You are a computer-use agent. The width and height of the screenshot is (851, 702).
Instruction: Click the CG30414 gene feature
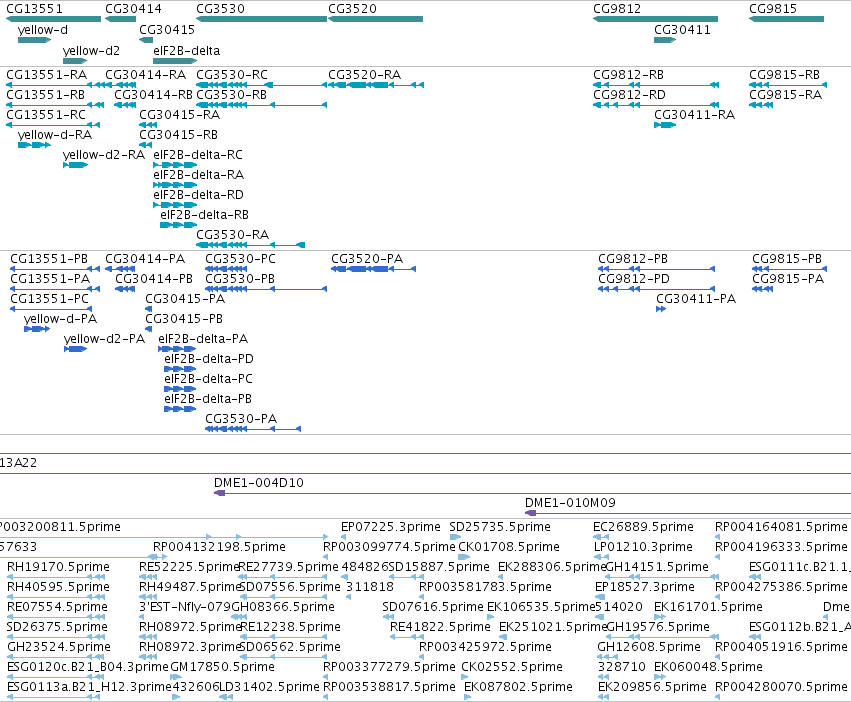coord(120,19)
